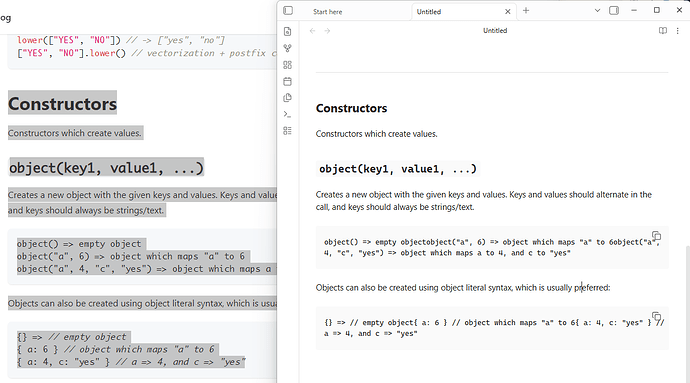Switch to the Start here tab
Viewport: 690px width, 383px height.
(x=327, y=12)
